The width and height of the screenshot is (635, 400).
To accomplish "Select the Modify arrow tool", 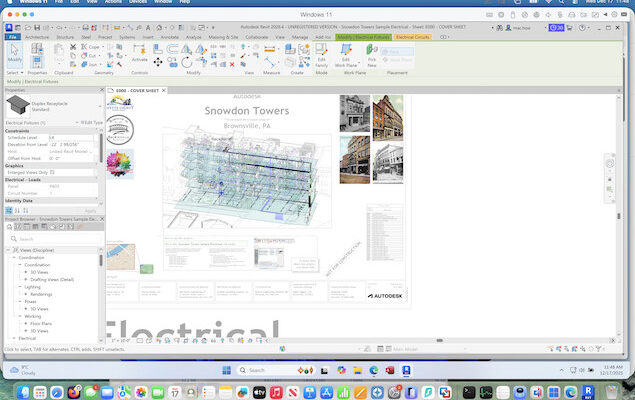I will [x=15, y=53].
